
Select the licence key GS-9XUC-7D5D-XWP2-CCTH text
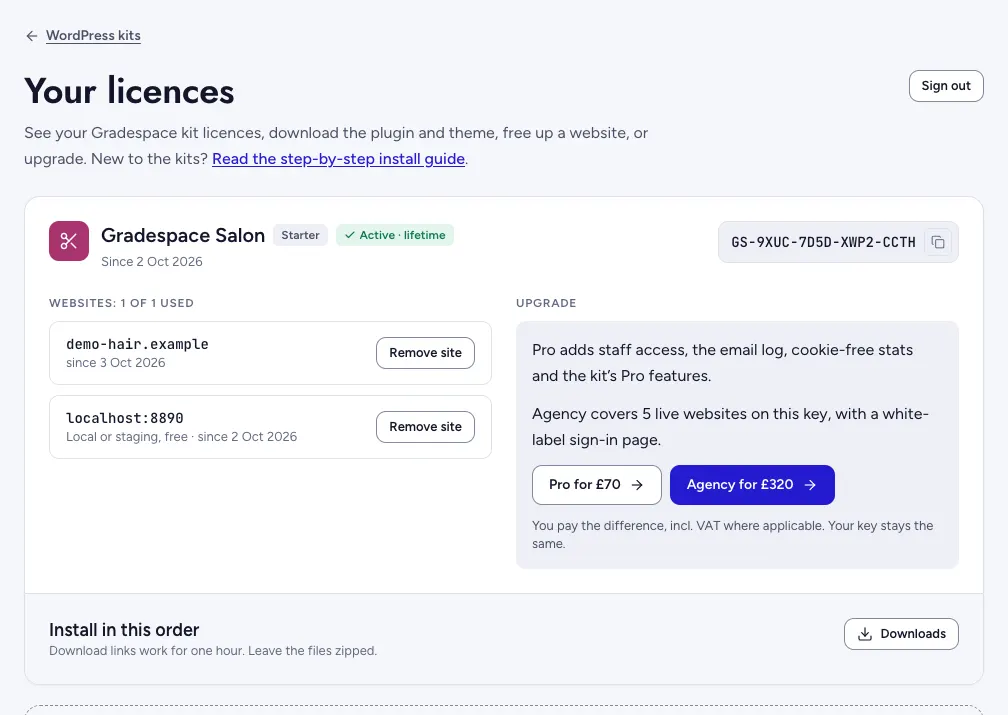pyautogui.click(x=823, y=242)
